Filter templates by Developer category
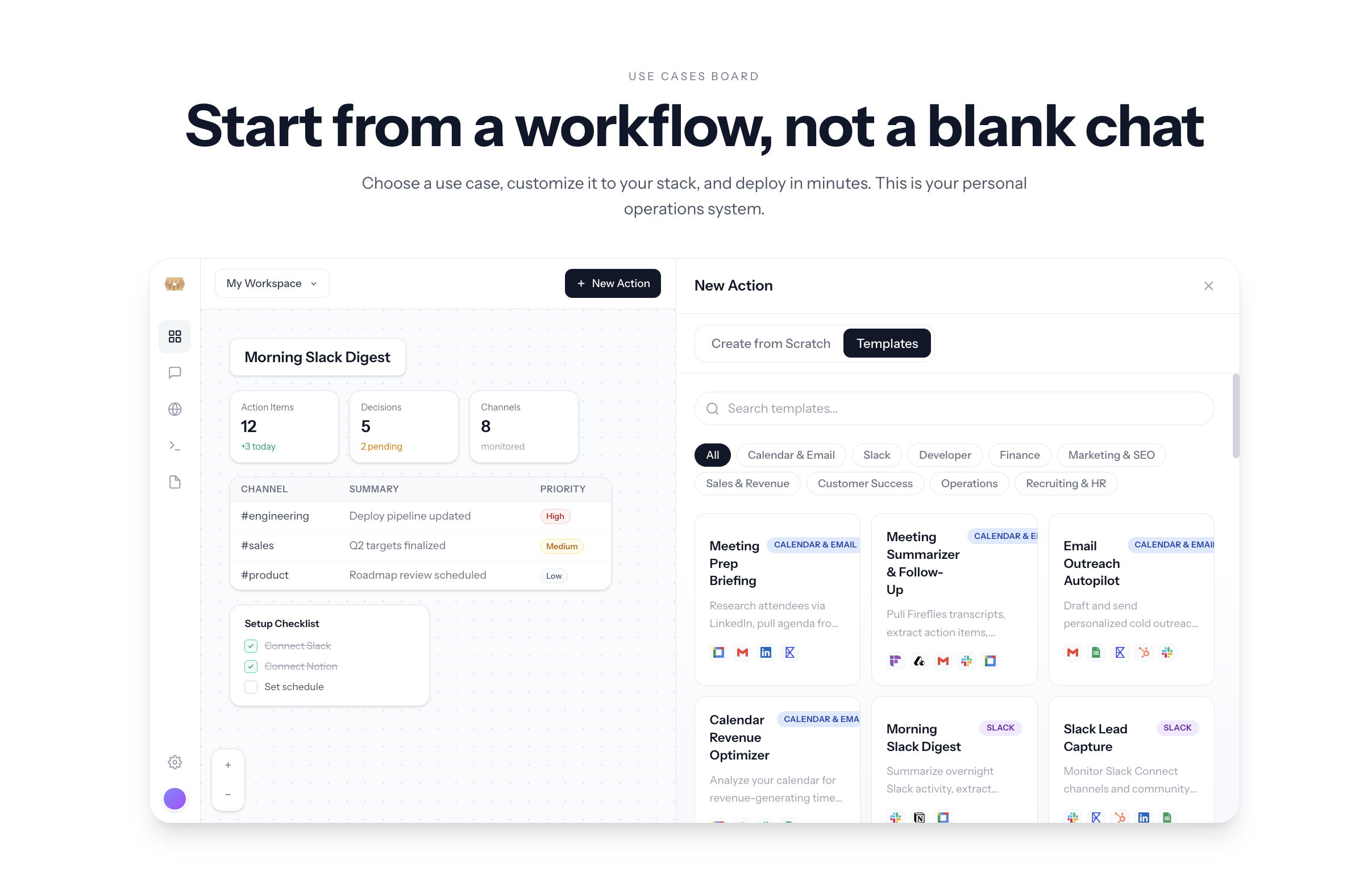Screen dimensions: 1372x888 [944, 455]
